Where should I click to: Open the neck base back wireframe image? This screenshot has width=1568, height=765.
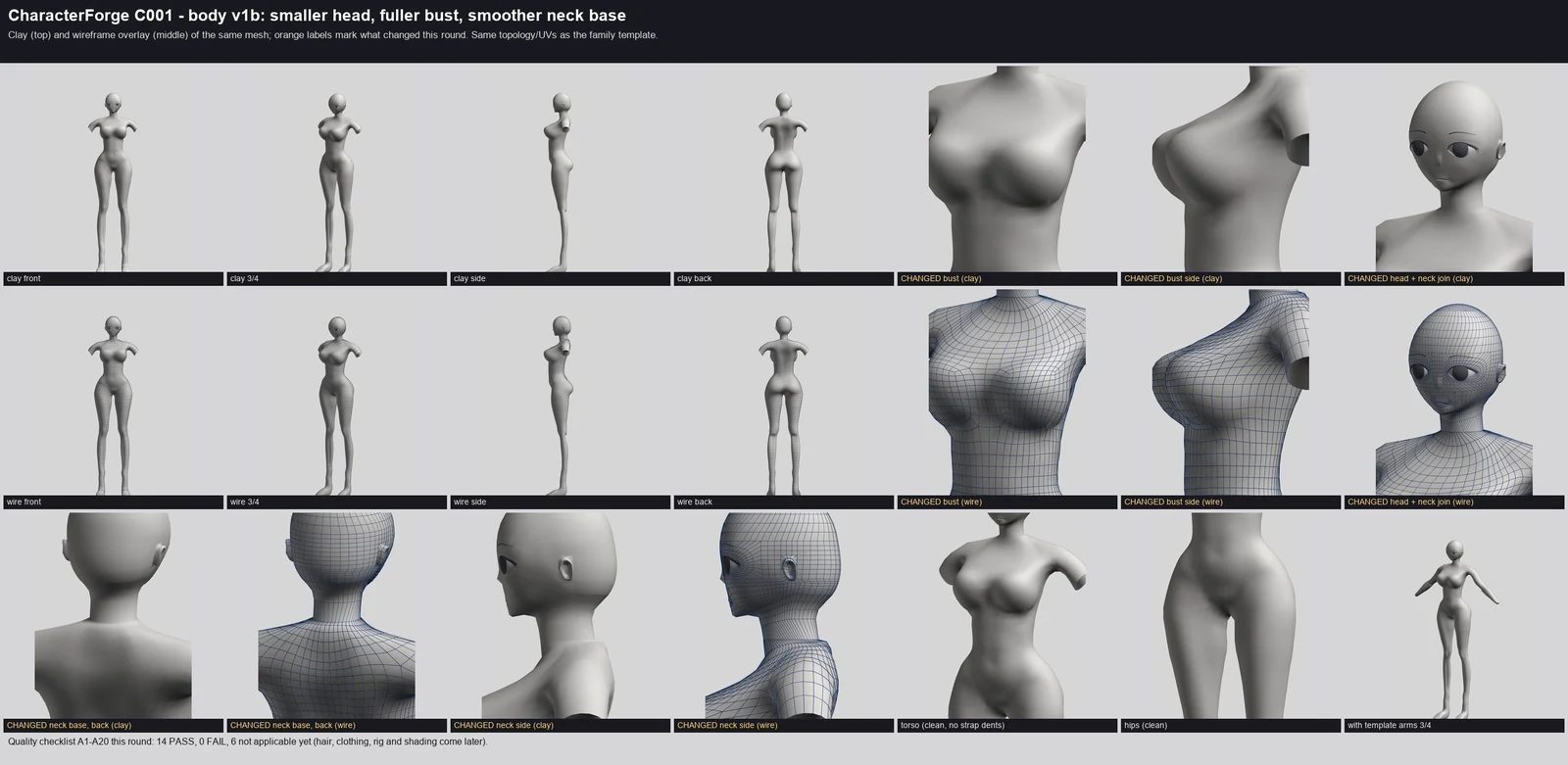tap(337, 615)
